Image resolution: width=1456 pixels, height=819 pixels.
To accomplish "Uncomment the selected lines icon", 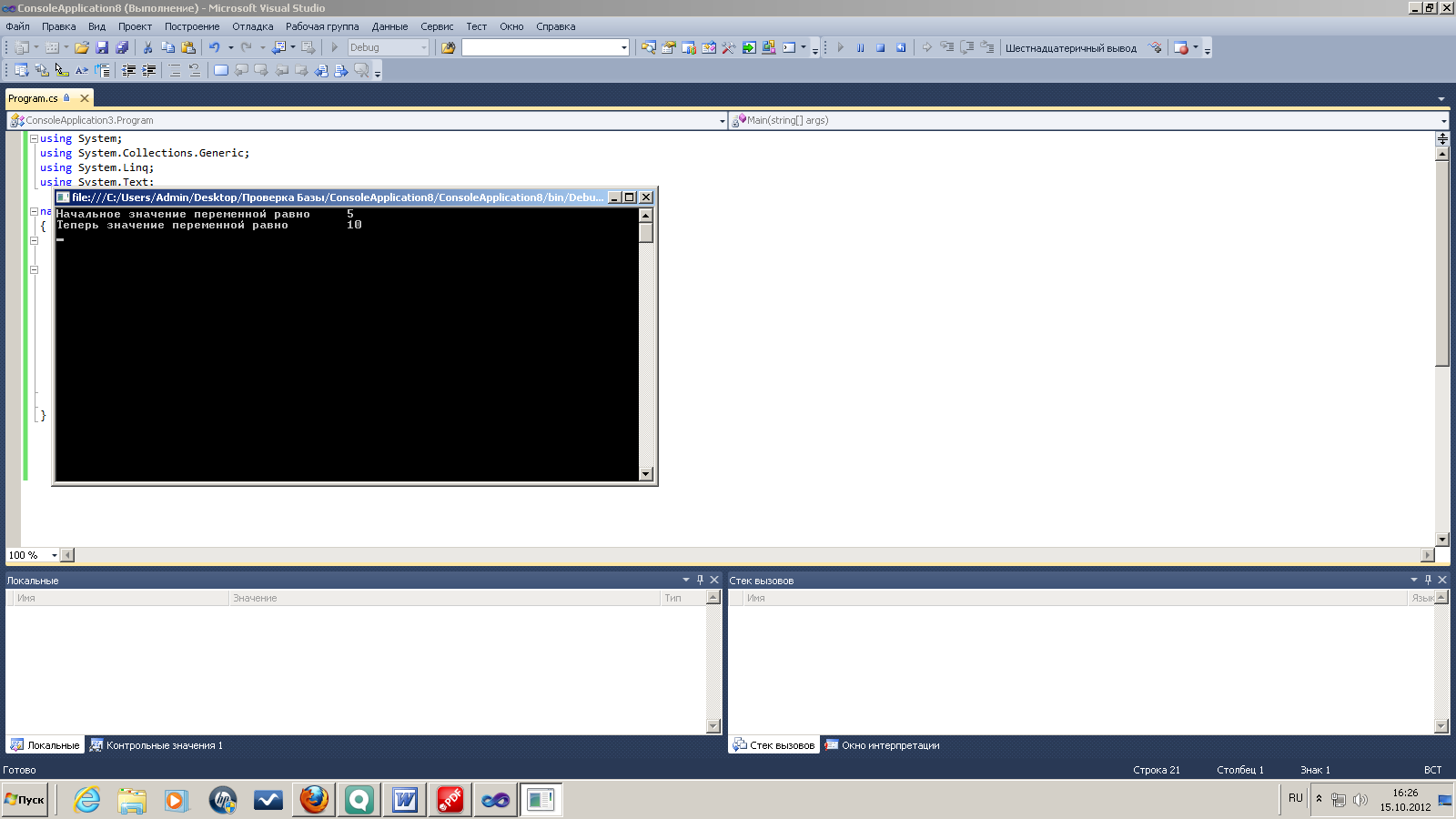I will coord(195,70).
